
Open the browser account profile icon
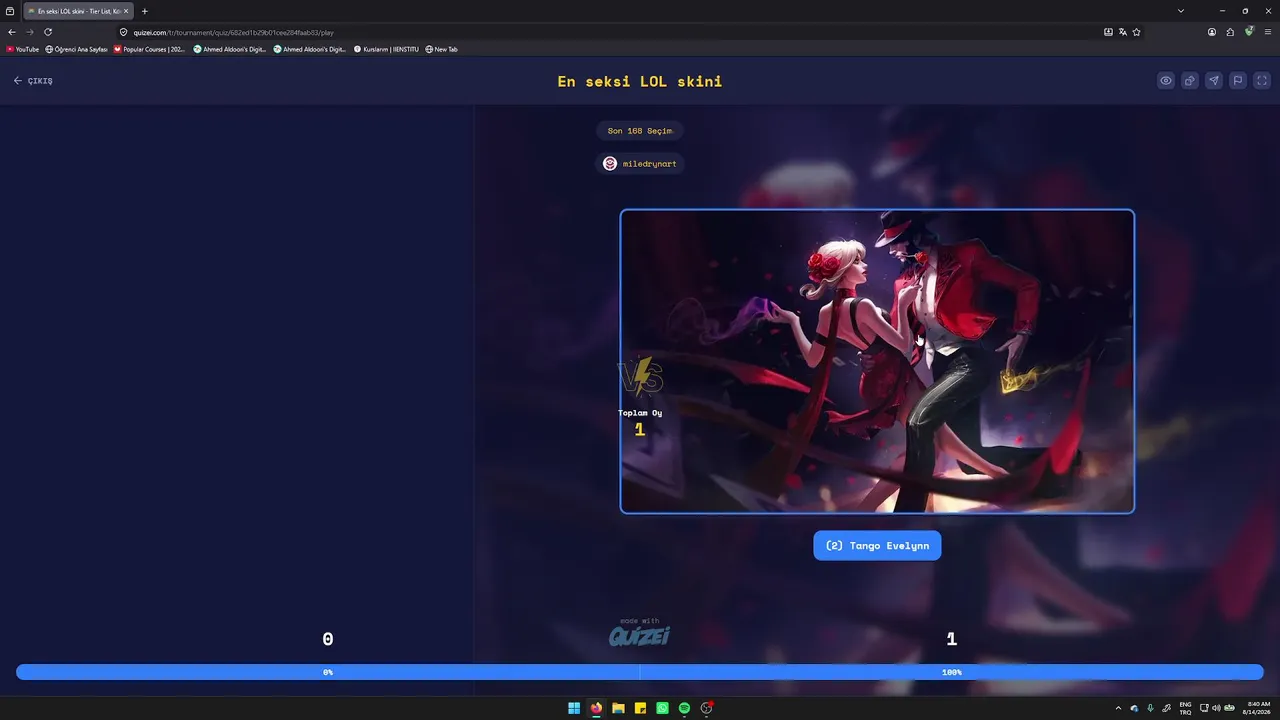1212,32
